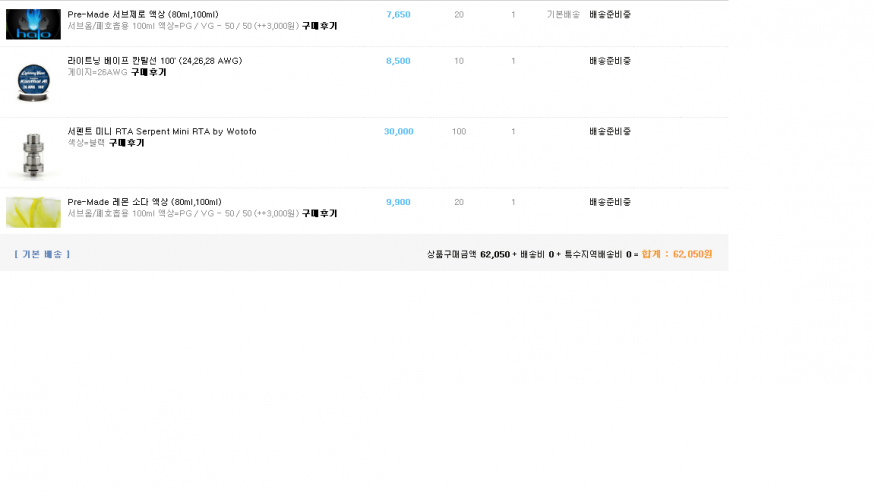Click the 7,650 price of 서브제로 액상
The width and height of the screenshot is (875, 492).
(398, 15)
